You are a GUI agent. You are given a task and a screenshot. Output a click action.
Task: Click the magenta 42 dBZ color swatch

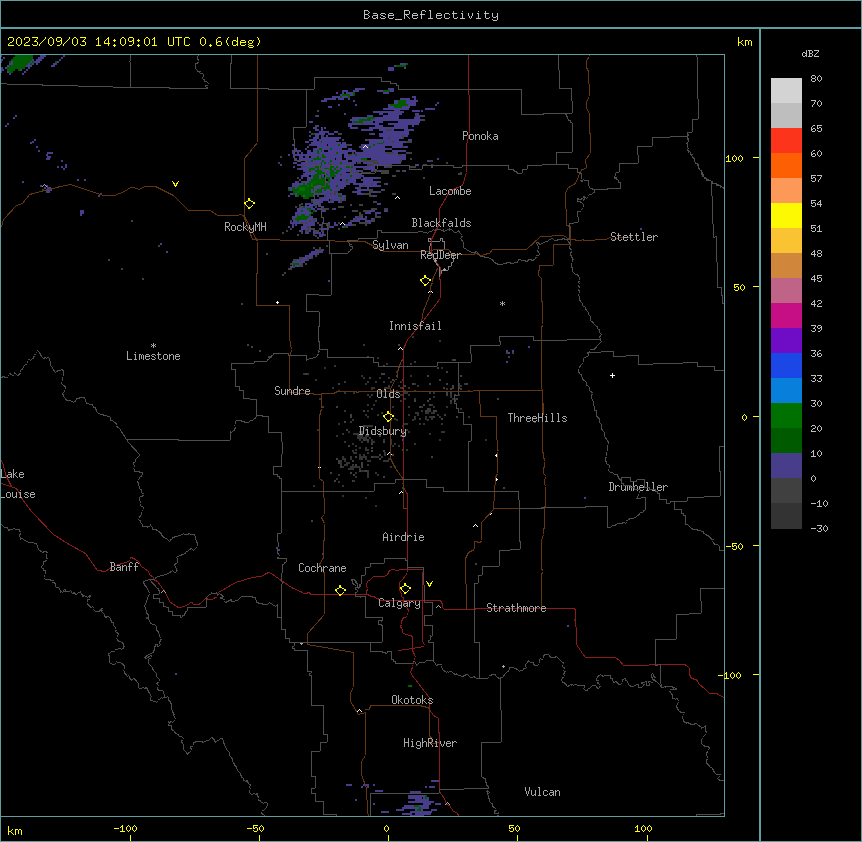(786, 315)
